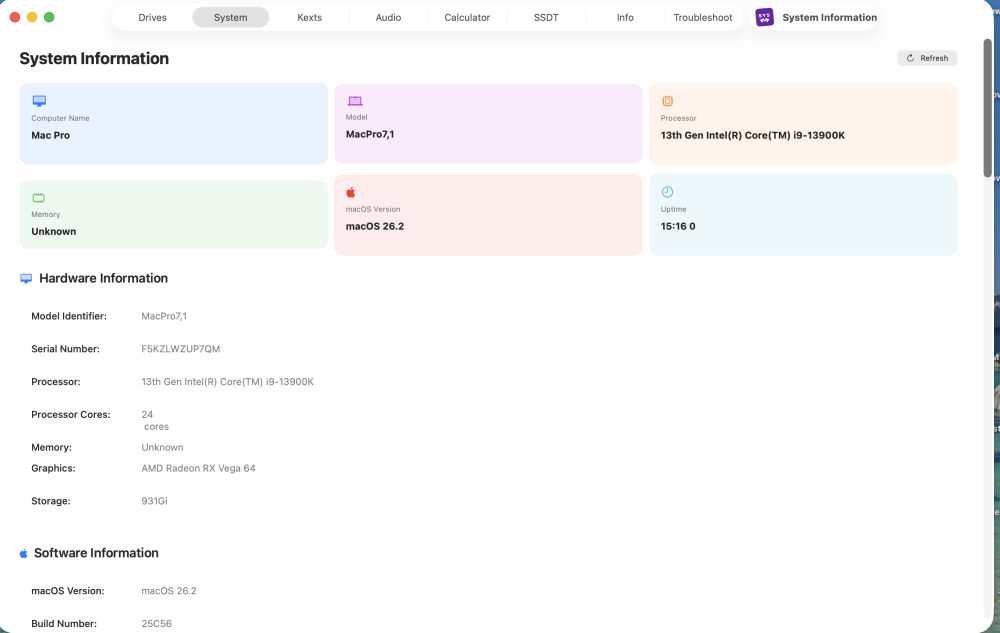
Task: Click the macOS Version value in Software Information
Action: pos(168,591)
